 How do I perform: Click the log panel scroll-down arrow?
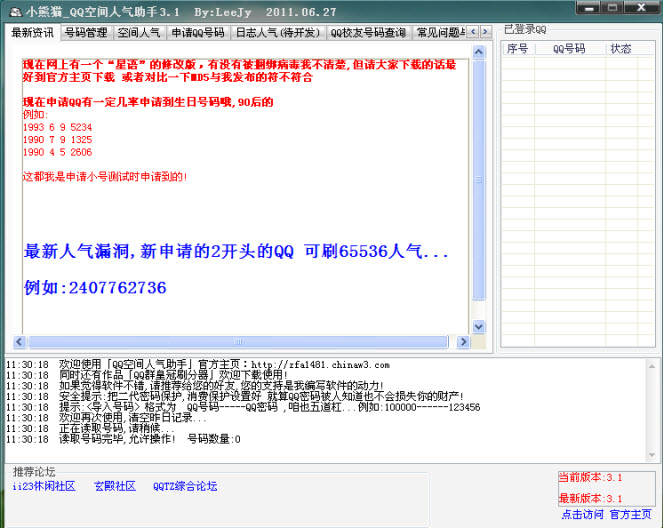coord(652,455)
